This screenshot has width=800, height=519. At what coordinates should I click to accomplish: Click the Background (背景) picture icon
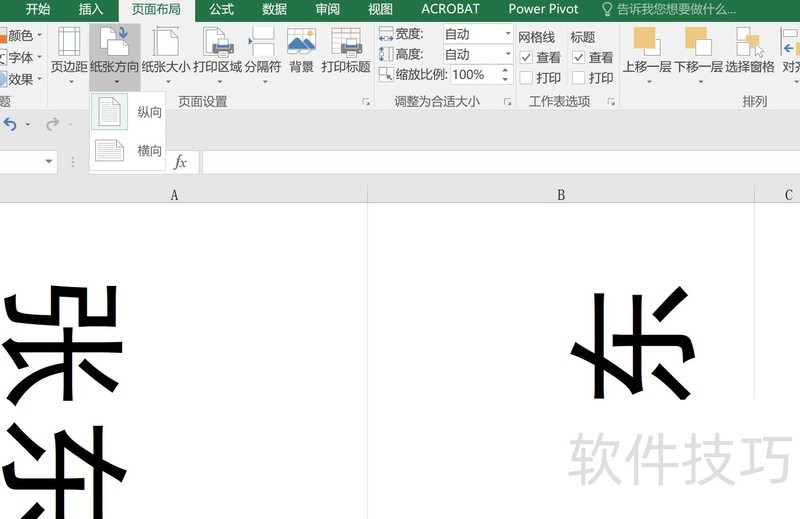pos(301,42)
